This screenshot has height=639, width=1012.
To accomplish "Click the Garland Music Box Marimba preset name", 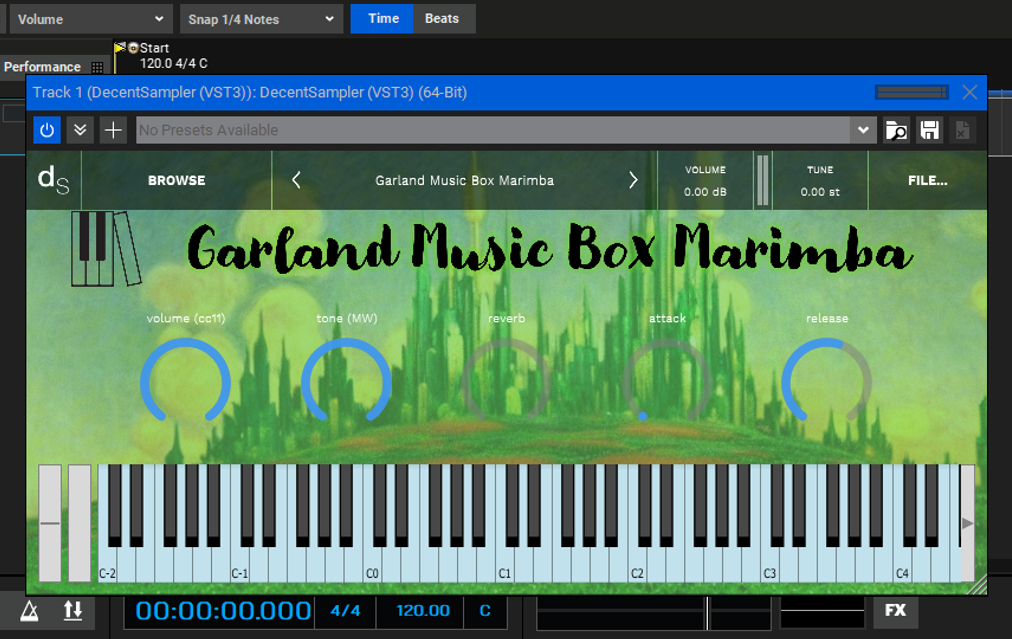I will click(x=465, y=181).
